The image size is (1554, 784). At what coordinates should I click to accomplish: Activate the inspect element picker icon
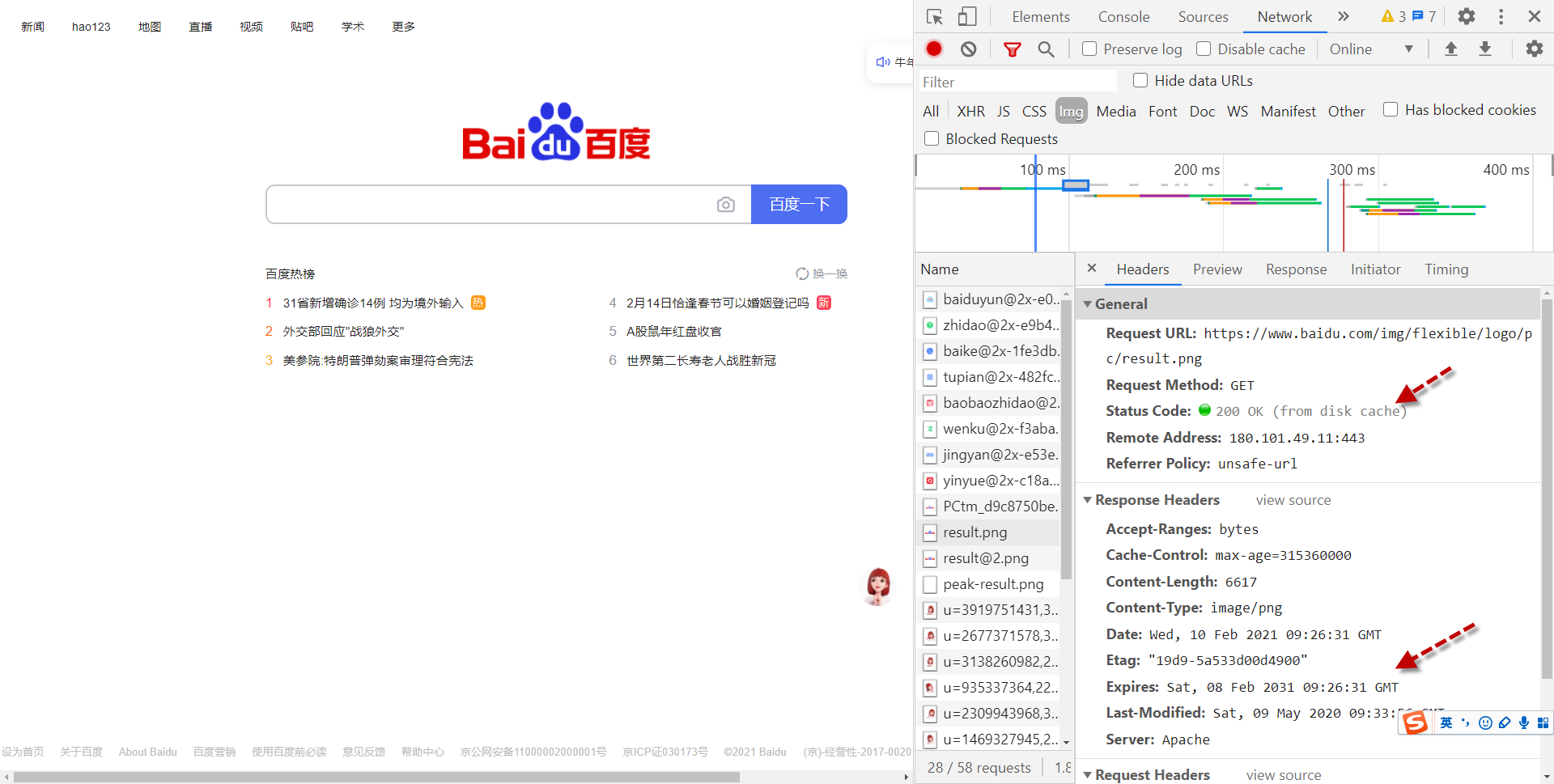pyautogui.click(x=935, y=17)
